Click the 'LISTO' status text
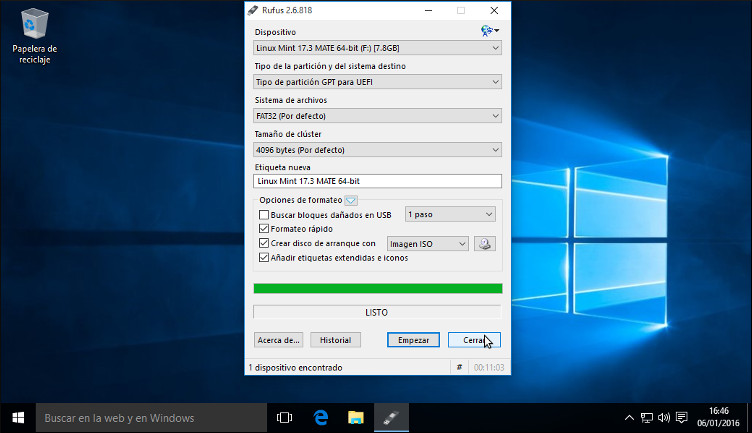This screenshot has width=752, height=433. point(376,312)
